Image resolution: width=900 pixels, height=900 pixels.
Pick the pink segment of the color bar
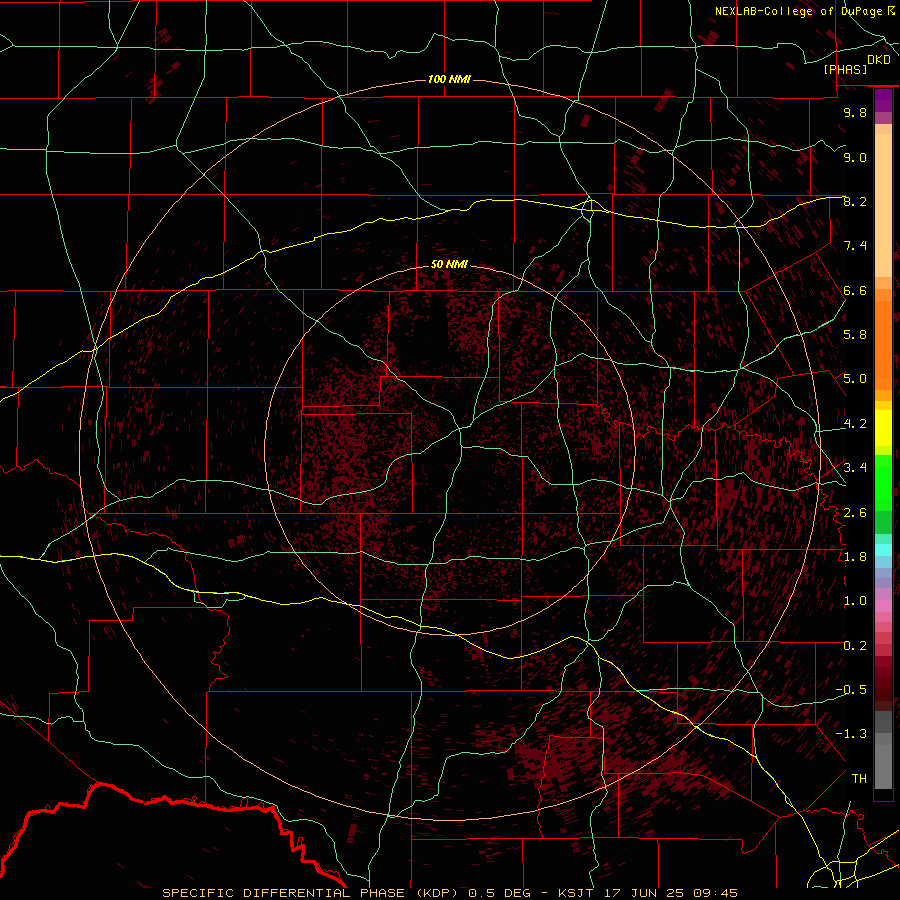point(883,606)
